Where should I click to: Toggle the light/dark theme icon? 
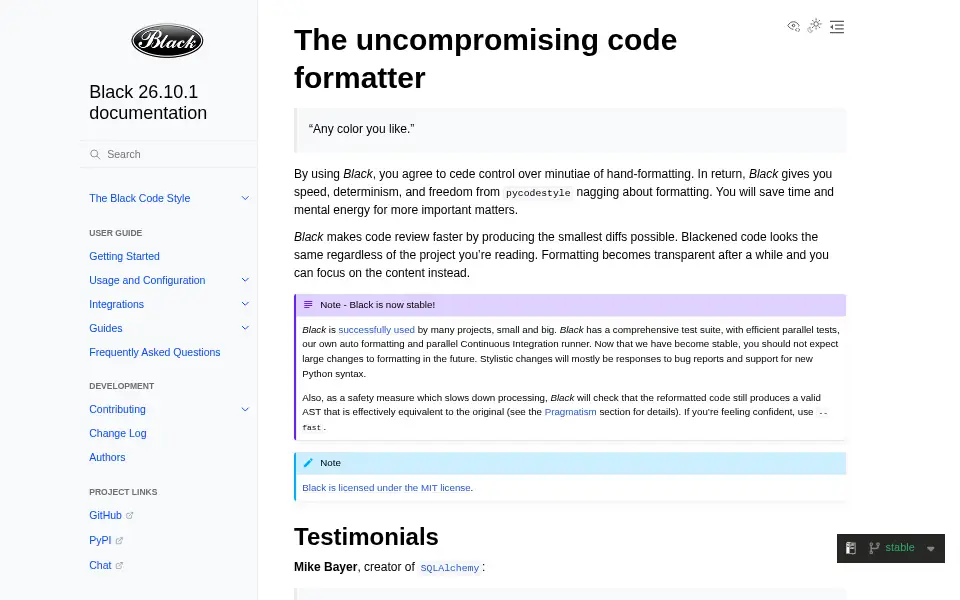tap(814, 26)
